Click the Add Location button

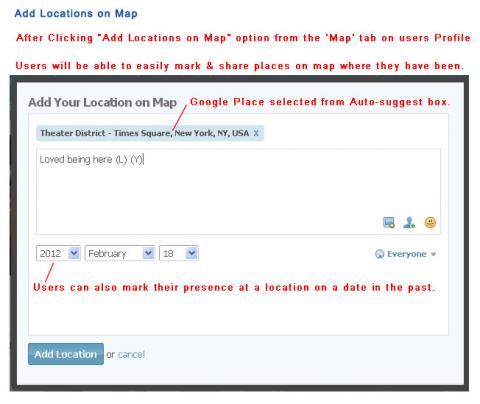pyautogui.click(x=66, y=354)
